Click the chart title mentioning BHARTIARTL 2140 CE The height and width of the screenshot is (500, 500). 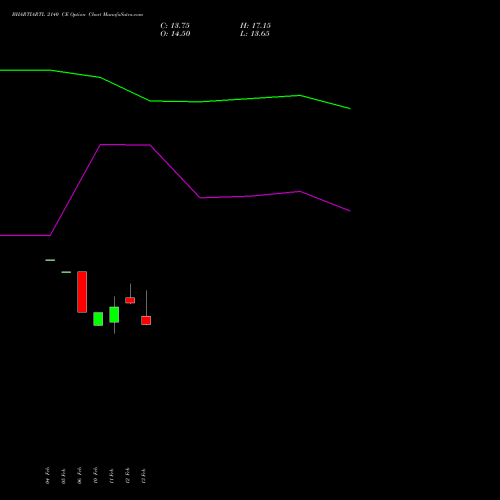77,15
